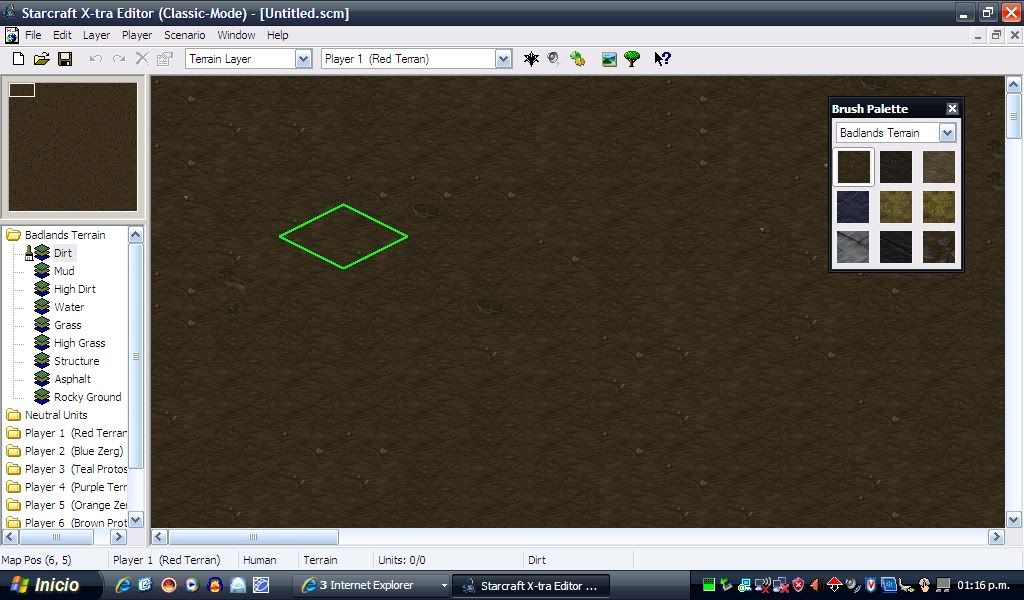Image resolution: width=1024 pixels, height=600 pixels.
Task: Click the black spiky star toolbar icon
Action: tap(531, 59)
